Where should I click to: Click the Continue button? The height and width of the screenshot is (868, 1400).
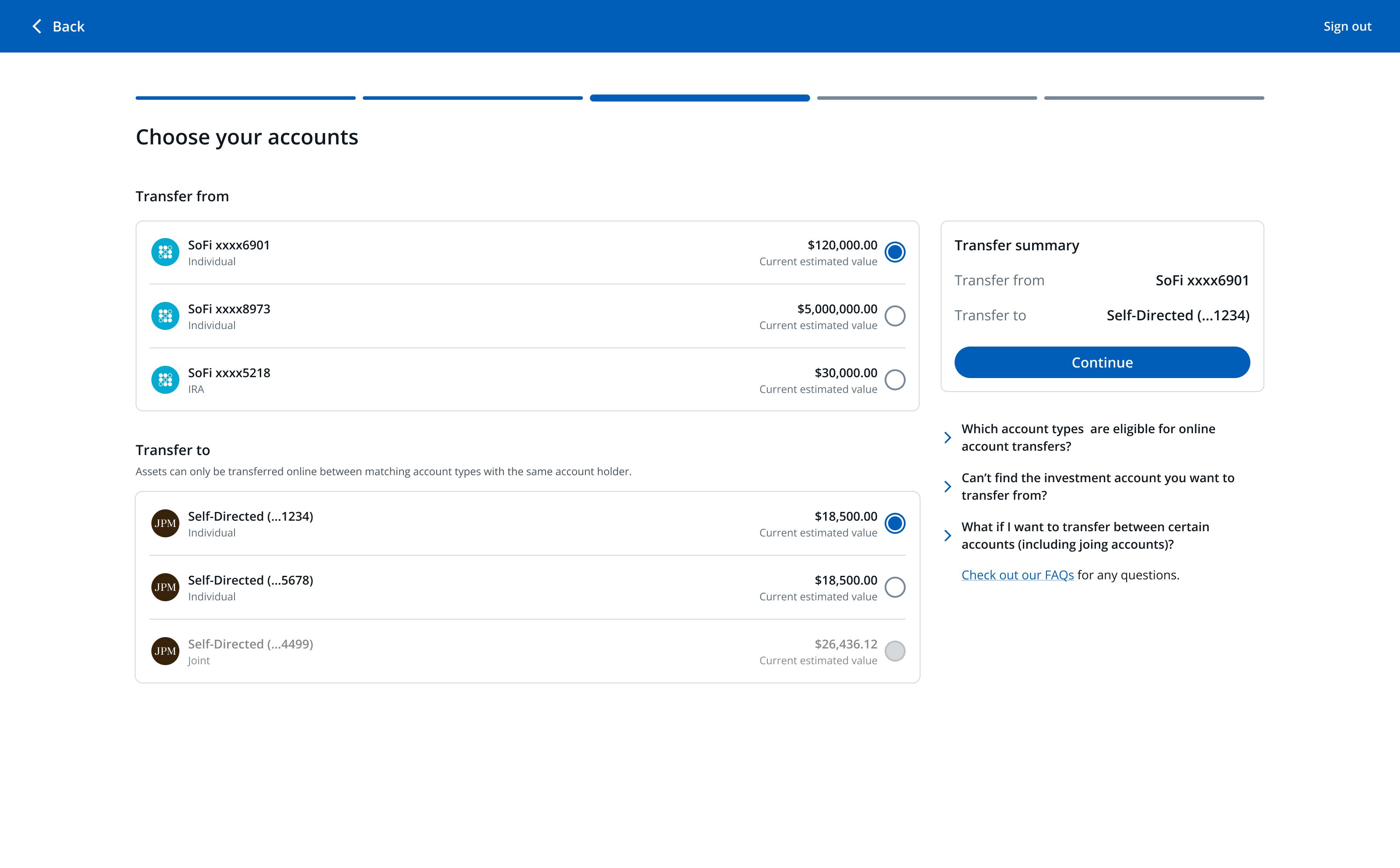click(x=1102, y=362)
